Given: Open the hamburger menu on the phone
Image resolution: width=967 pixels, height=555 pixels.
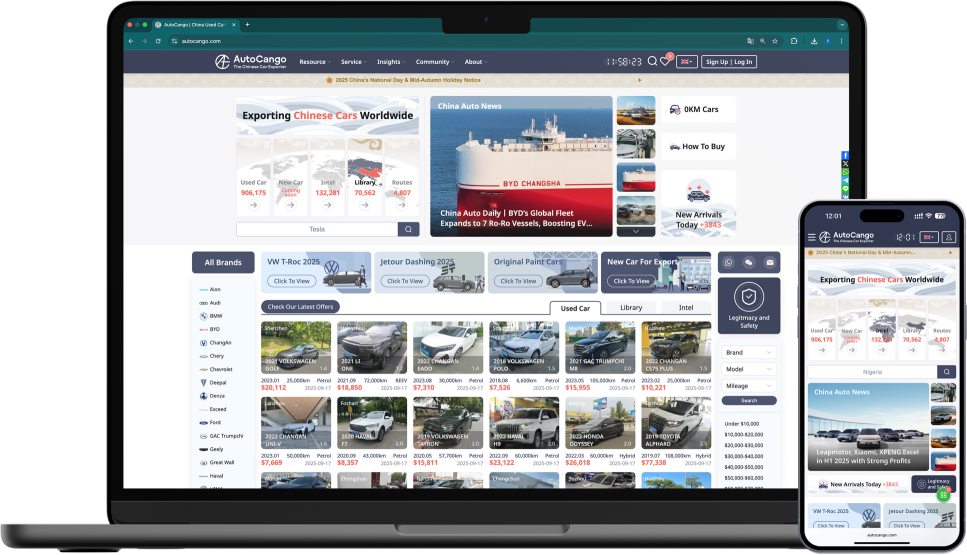Looking at the screenshot, I should coord(811,237).
